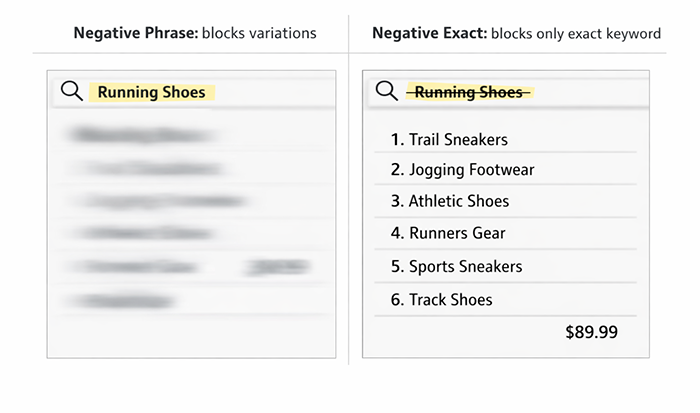Click the Negative Phrase heading
Viewport: 700px width, 413px height.
pos(135,33)
